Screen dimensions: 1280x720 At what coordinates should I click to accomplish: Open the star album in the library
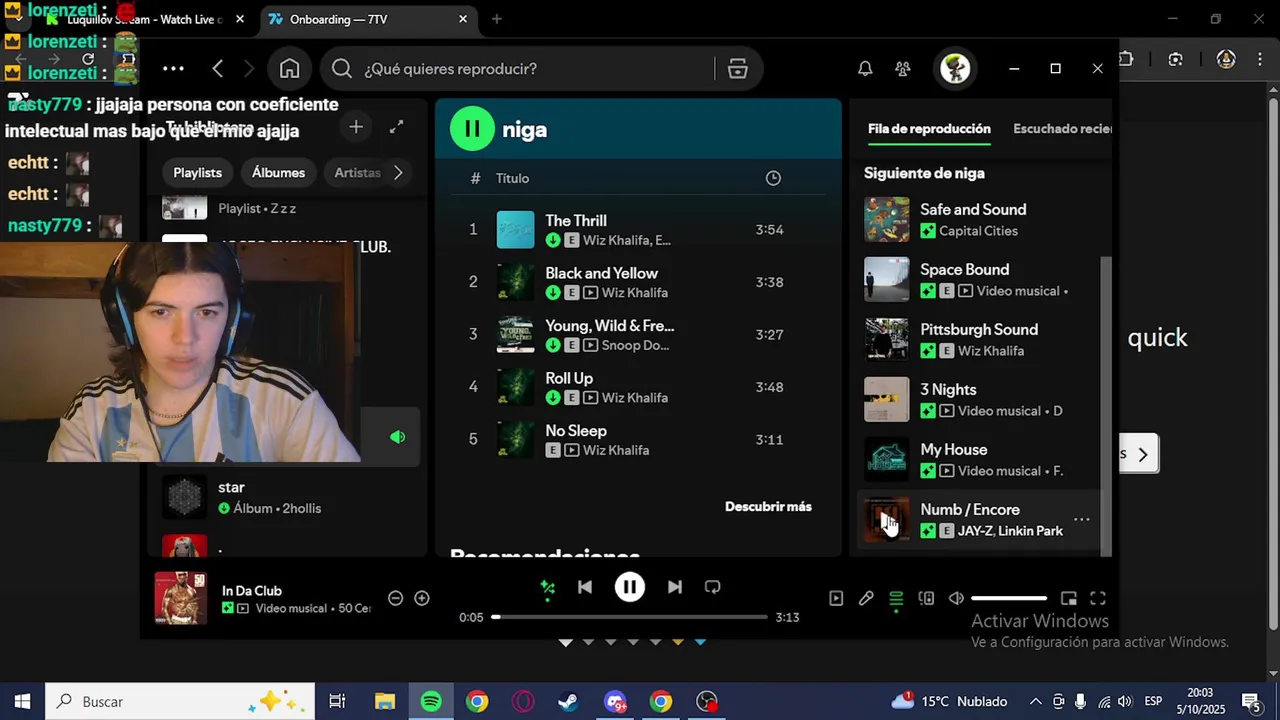click(x=286, y=498)
